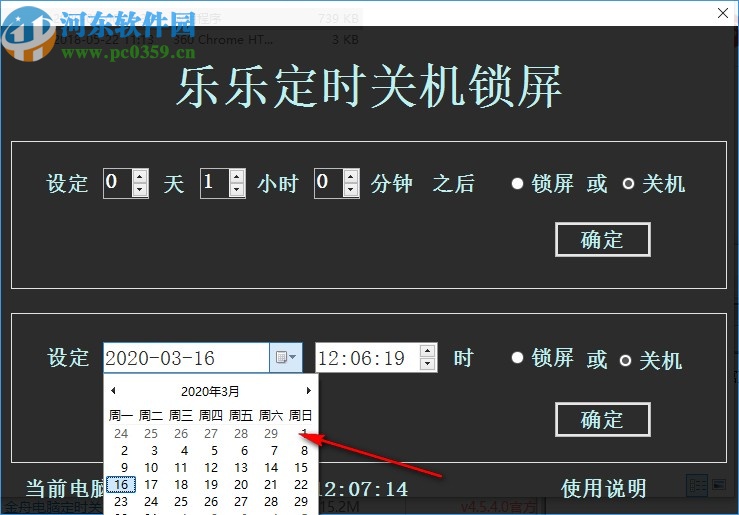The width and height of the screenshot is (739, 515).
Task: Increase the days spinner value
Action: (x=140, y=177)
